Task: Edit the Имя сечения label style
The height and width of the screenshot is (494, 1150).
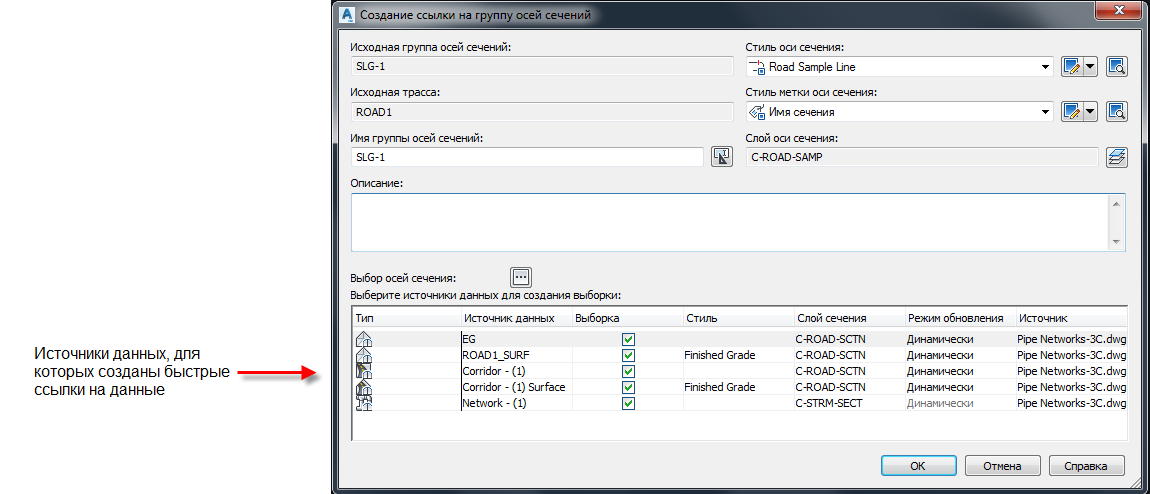Action: pyautogui.click(x=1072, y=112)
